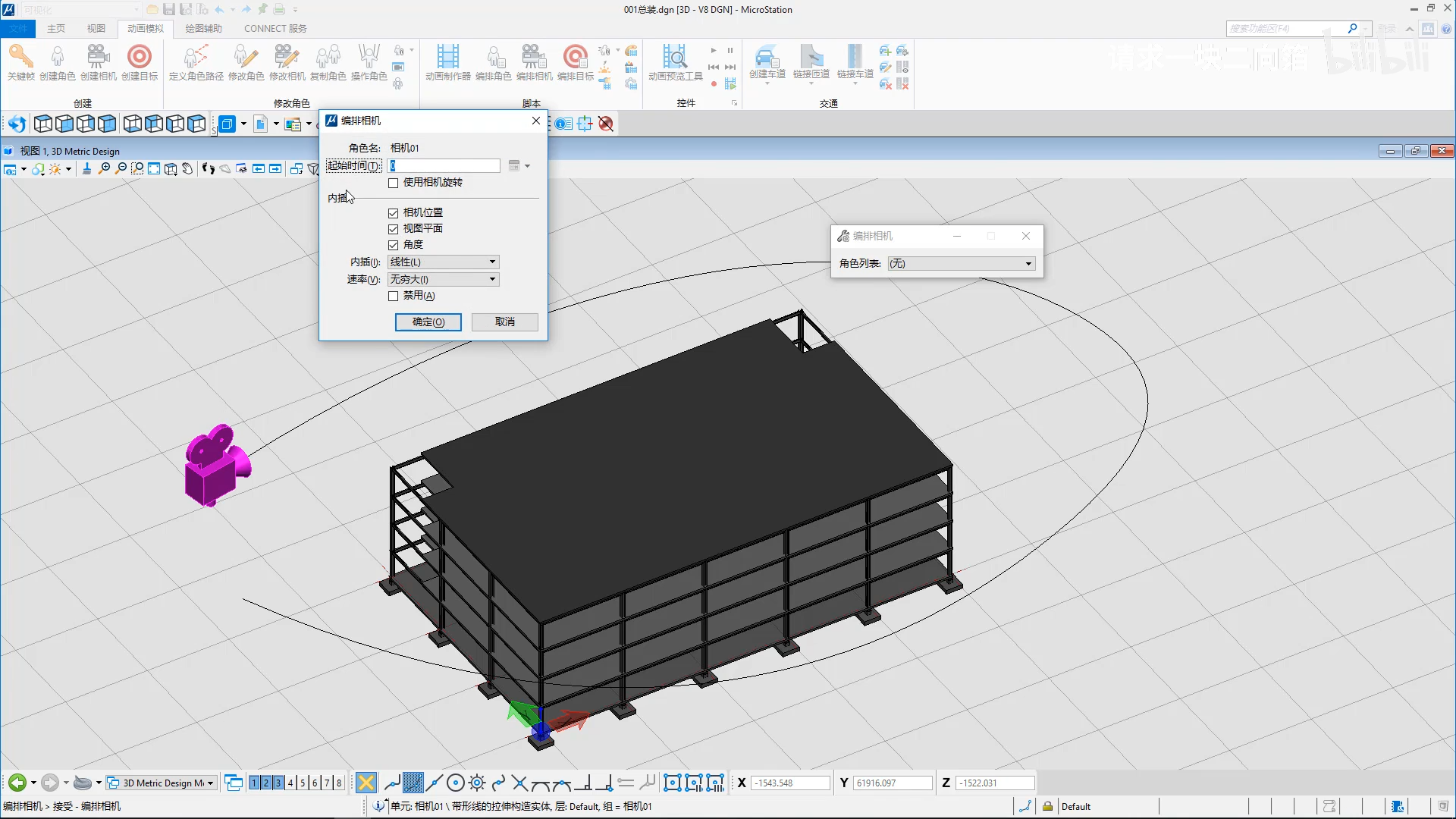
Task: Open the 内插 interpolation dropdown
Action: pos(444,262)
